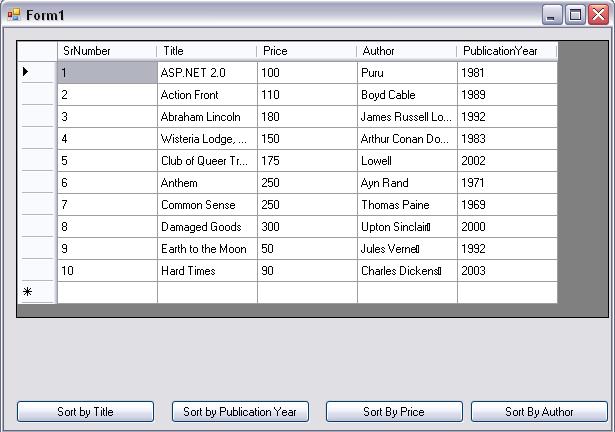The image size is (615, 432).
Task: Select the Title column header
Action: click(x=207, y=51)
